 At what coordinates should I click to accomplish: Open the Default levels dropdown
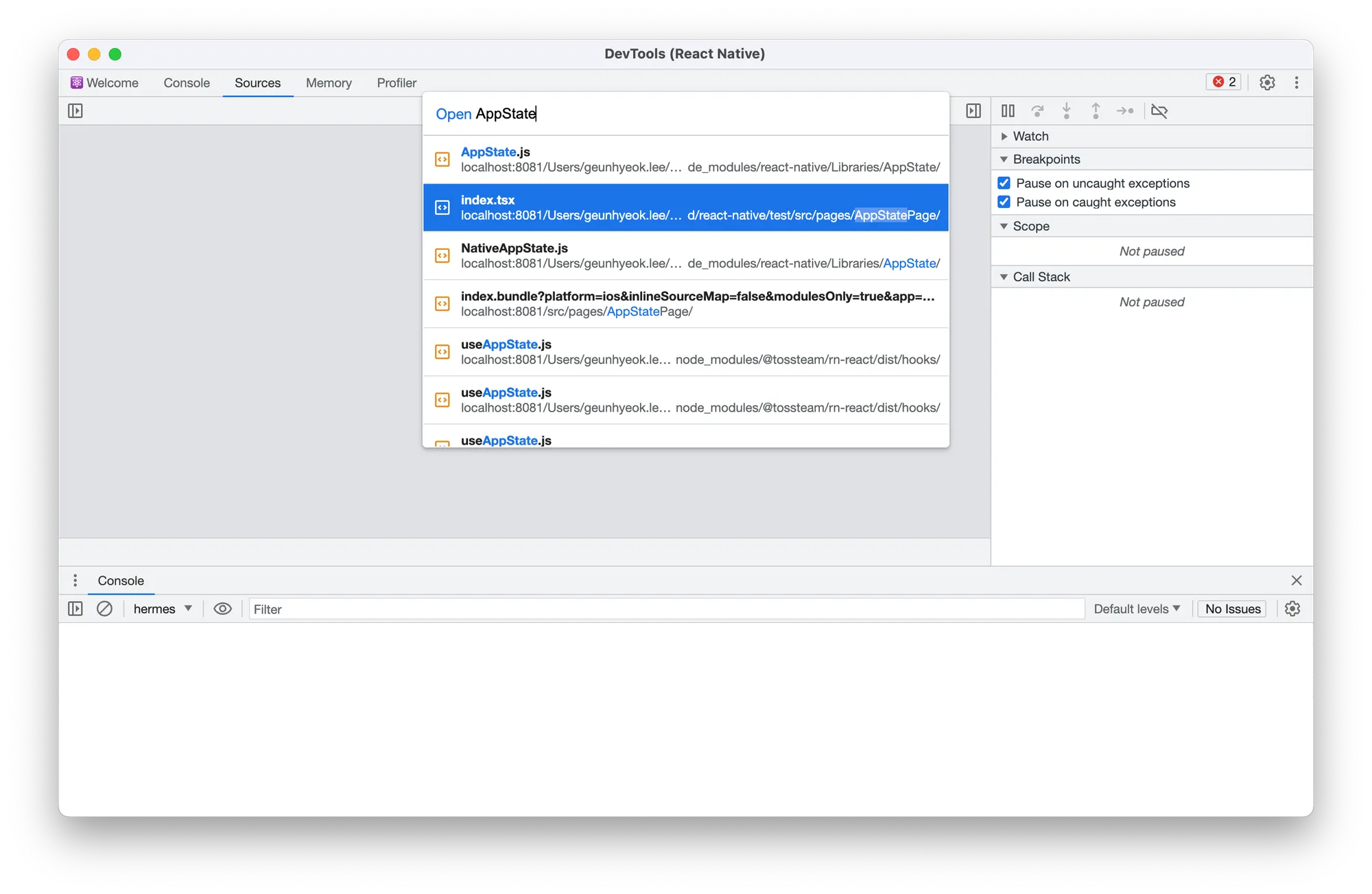pos(1137,609)
